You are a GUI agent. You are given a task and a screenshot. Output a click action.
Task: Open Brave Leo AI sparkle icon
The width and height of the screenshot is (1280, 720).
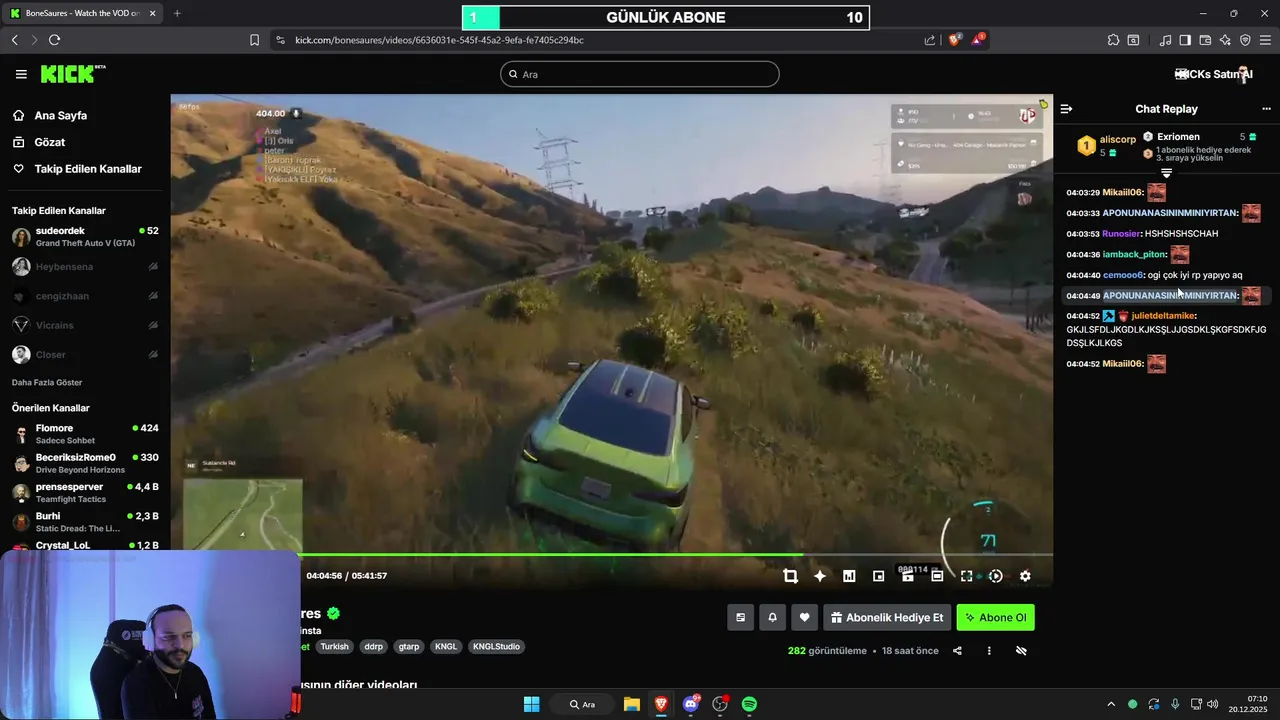click(1225, 40)
